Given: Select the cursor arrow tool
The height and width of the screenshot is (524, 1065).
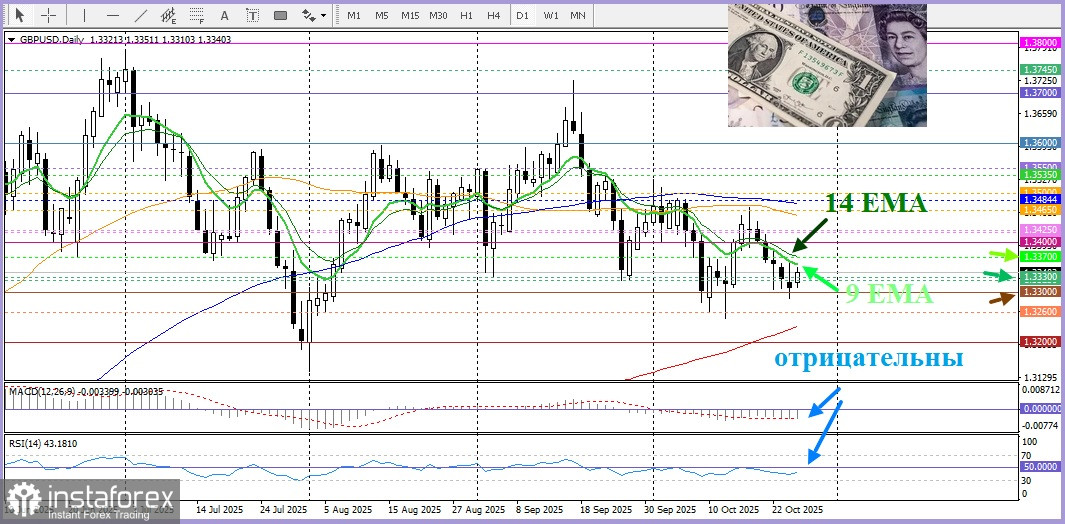Looking at the screenshot, I should coord(18,15).
